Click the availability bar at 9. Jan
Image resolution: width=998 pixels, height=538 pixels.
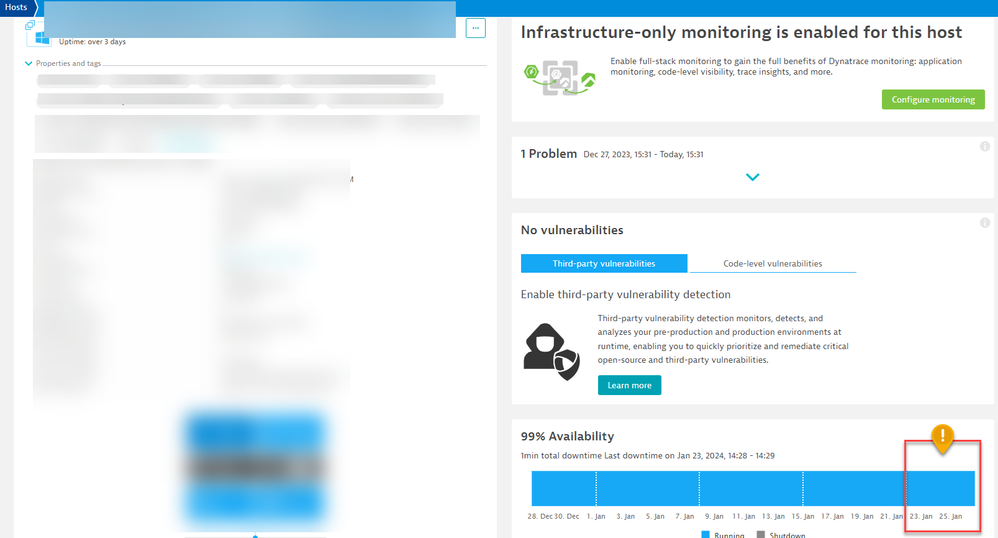[714, 488]
